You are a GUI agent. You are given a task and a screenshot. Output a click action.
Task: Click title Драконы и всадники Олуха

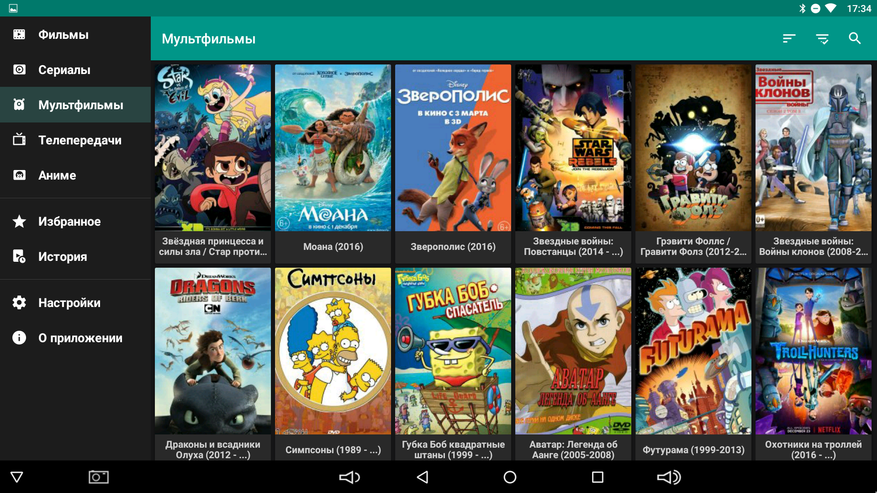coord(213,450)
